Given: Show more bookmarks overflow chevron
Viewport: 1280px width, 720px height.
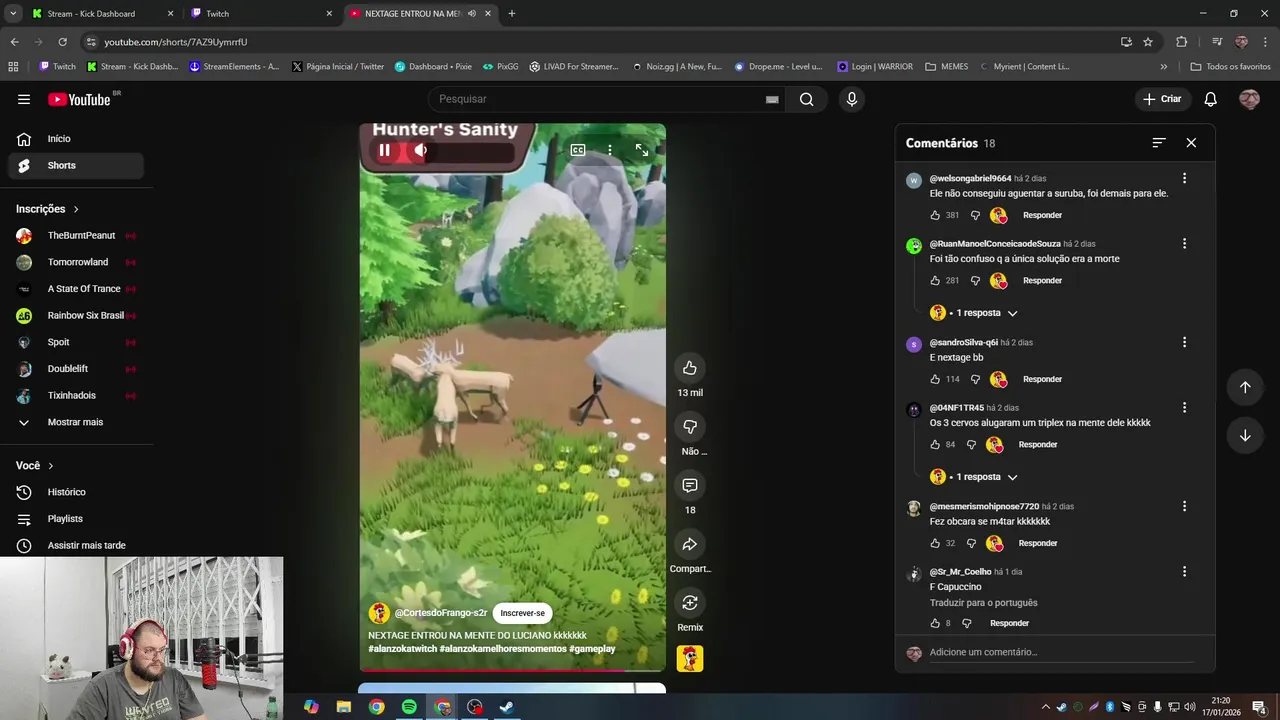Looking at the screenshot, I should [x=1163, y=67].
